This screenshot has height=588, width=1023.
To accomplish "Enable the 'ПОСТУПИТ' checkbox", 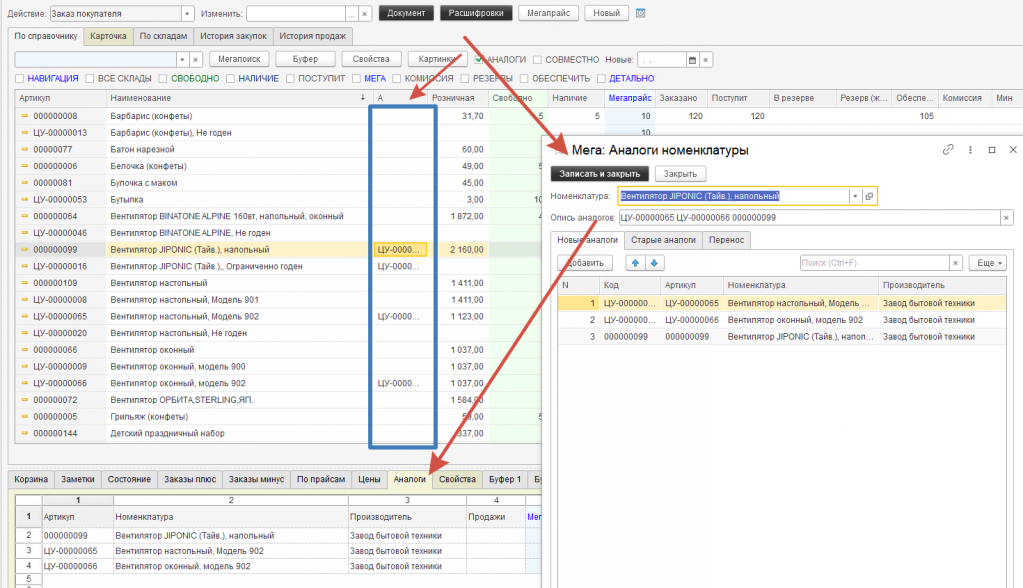I will click(x=290, y=78).
